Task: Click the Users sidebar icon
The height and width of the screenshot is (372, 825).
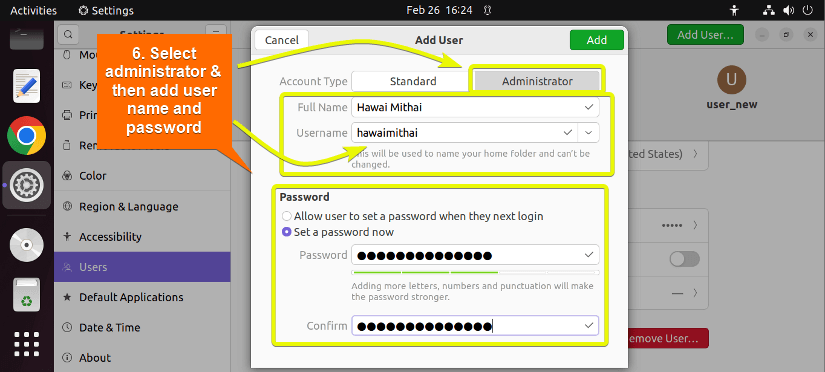Action: click(67, 267)
